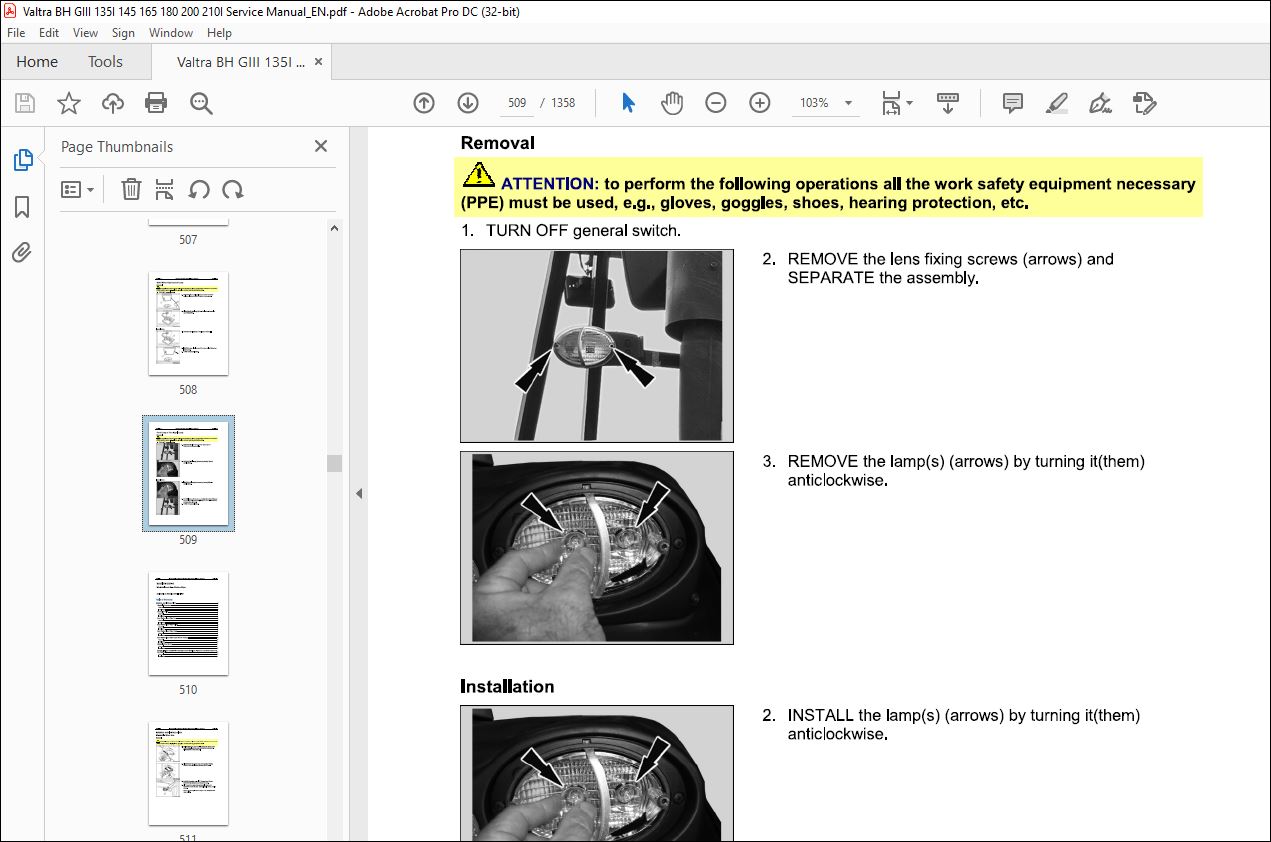Viewport: 1271px width, 842px height.
Task: Open the Help menu
Action: click(219, 33)
